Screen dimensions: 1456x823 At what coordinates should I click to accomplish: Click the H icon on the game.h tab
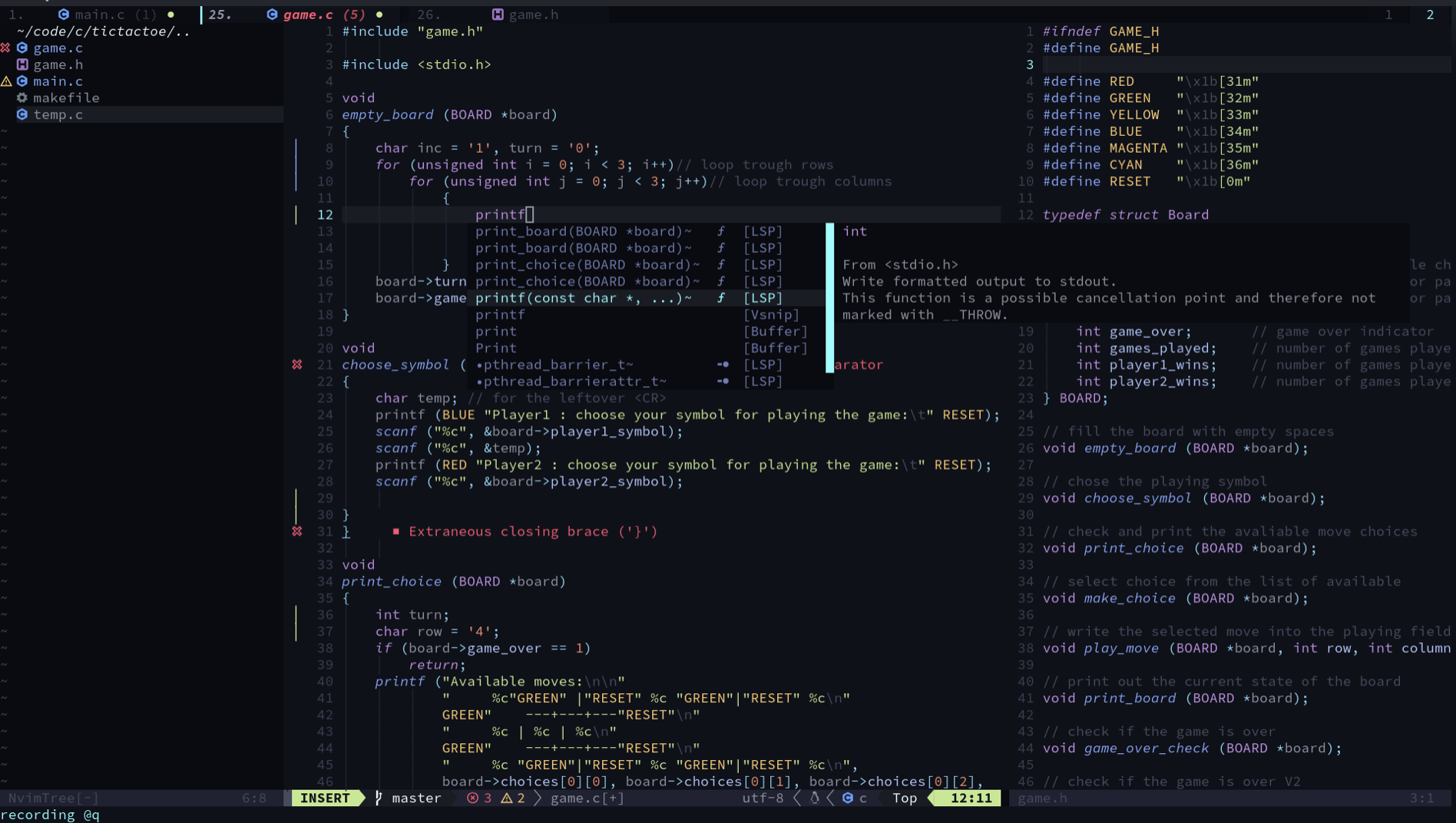pos(498,15)
